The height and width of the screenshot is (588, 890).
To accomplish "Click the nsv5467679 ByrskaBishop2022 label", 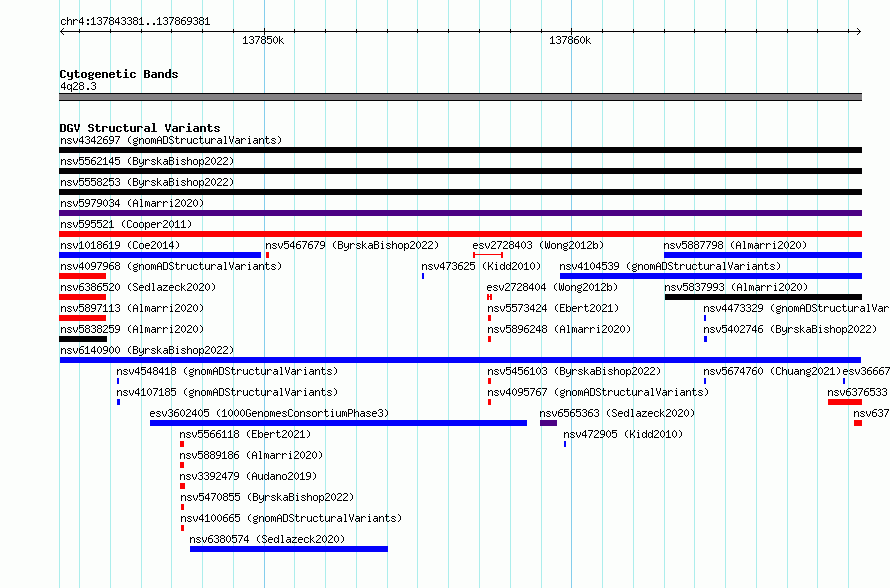I will tap(352, 245).
